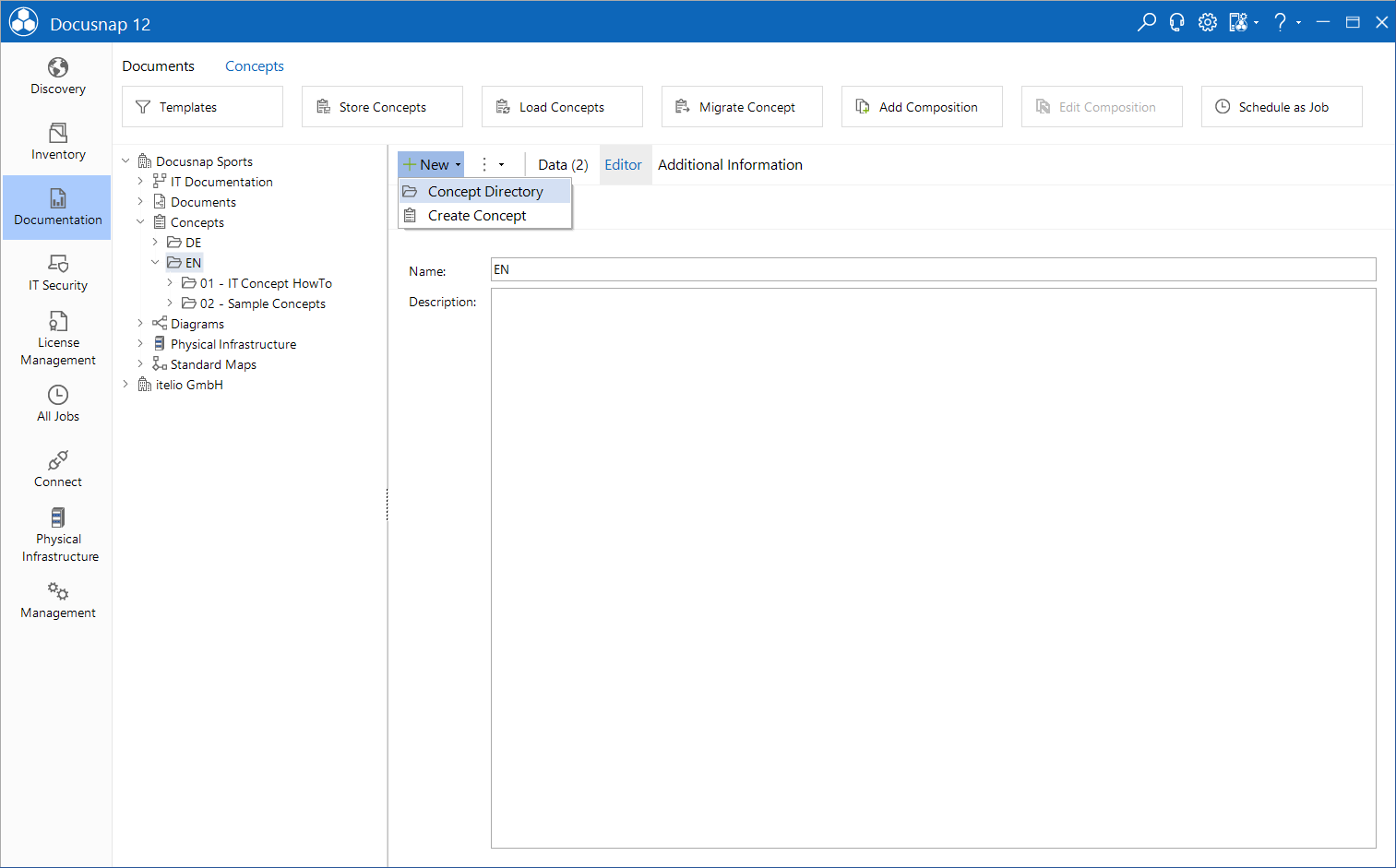1396x868 pixels.
Task: Click into the Name input field
Action: tap(933, 269)
